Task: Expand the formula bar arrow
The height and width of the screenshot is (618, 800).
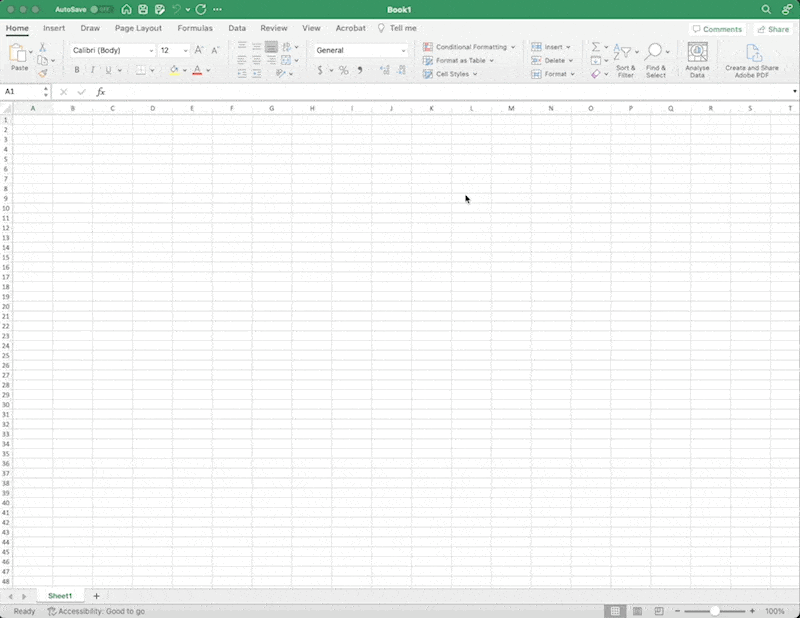Action: point(794,91)
